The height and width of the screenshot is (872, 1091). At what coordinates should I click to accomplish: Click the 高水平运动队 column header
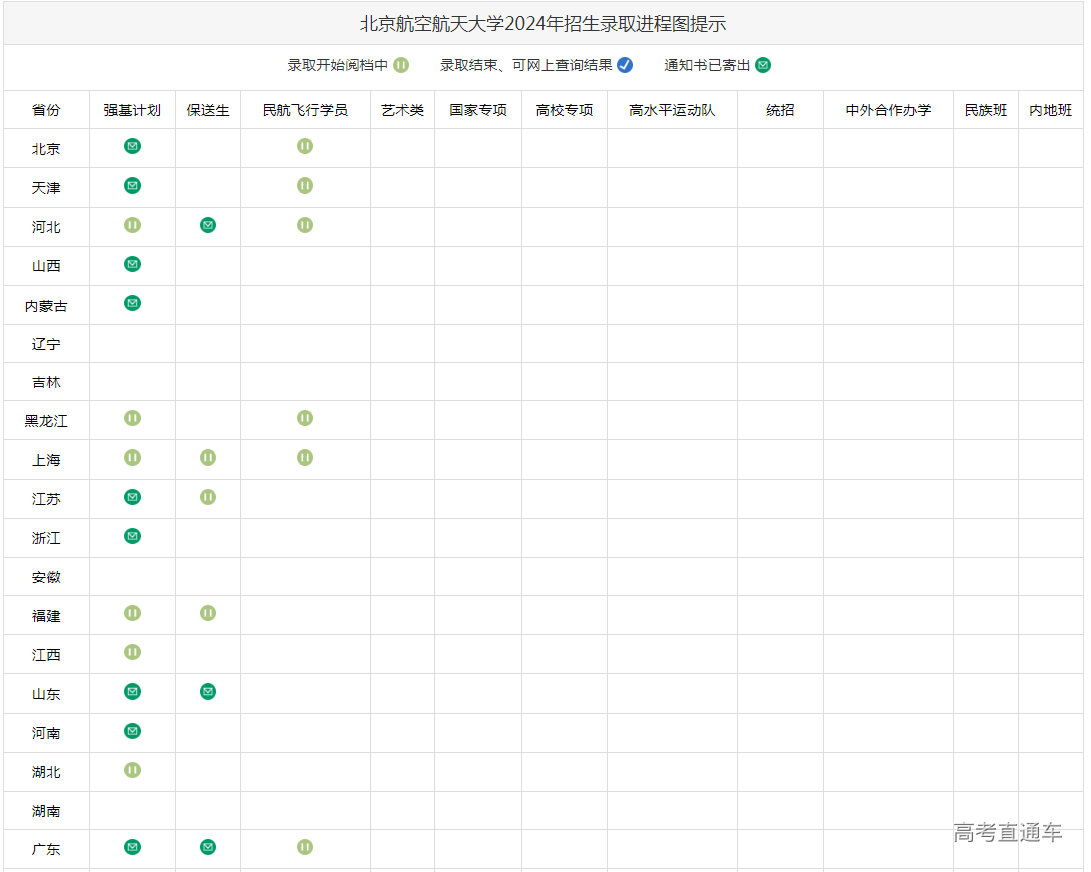click(672, 110)
